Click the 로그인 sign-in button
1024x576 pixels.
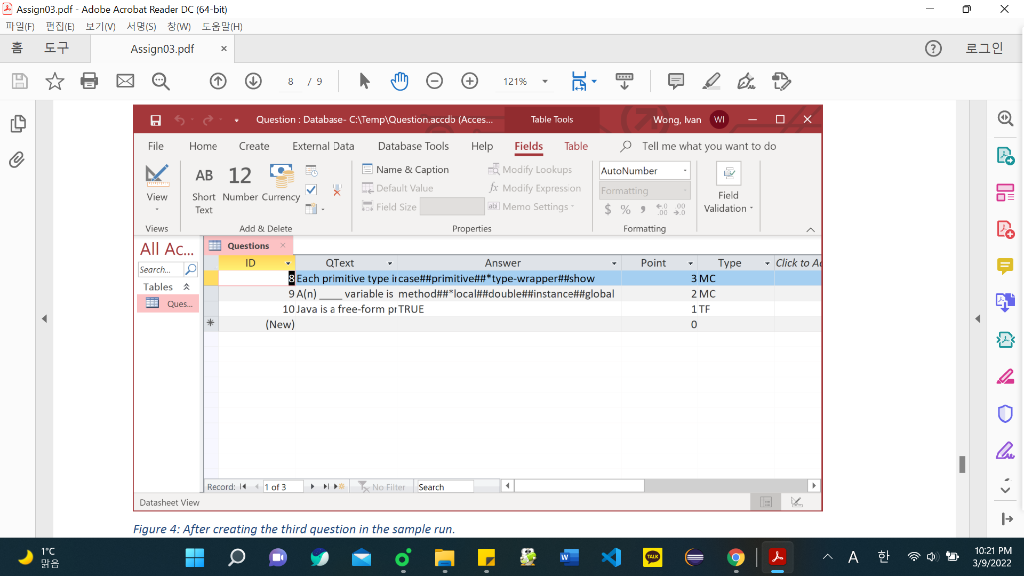pyautogui.click(x=984, y=48)
